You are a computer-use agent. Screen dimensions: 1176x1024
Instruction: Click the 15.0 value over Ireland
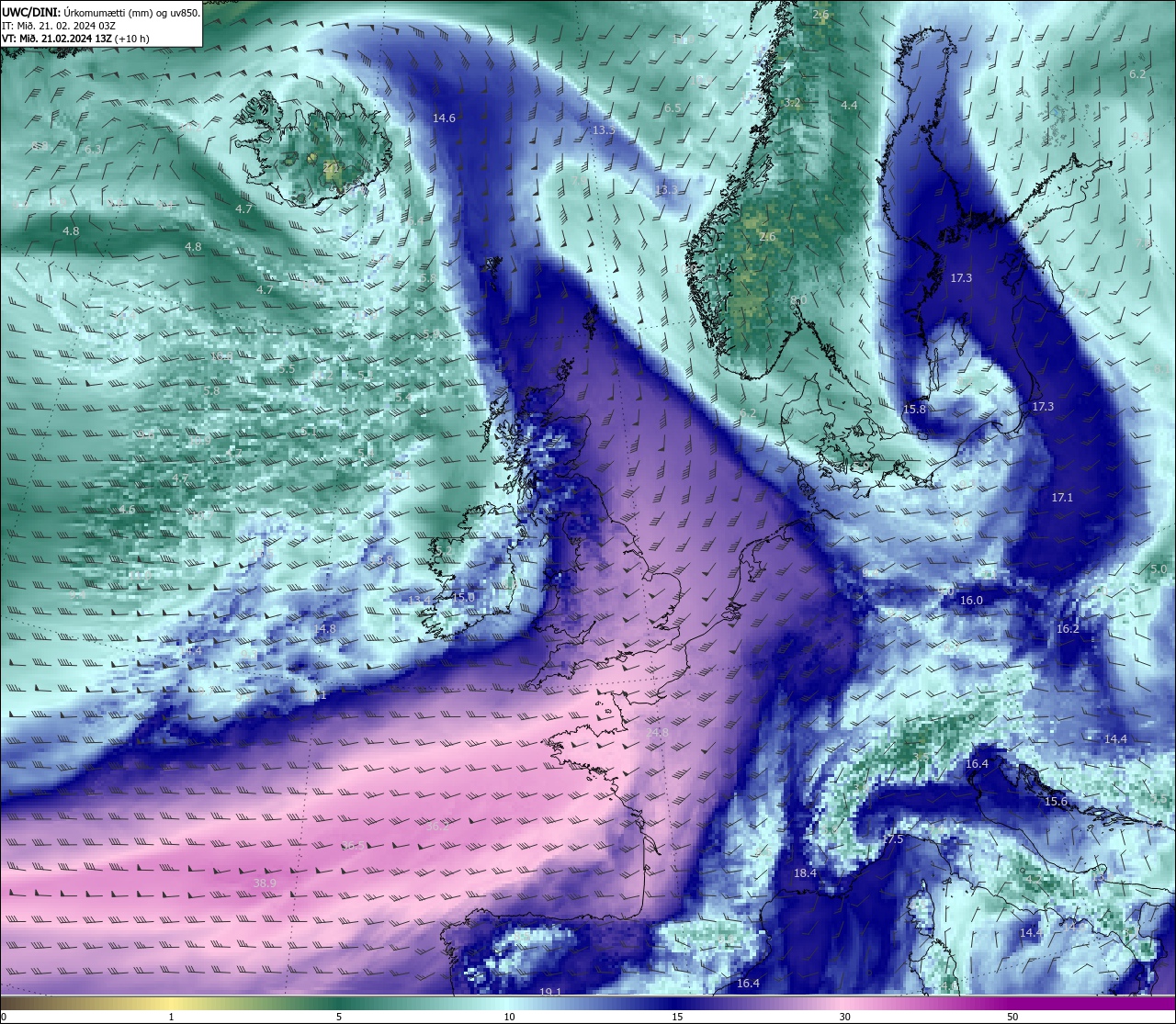tap(464, 597)
